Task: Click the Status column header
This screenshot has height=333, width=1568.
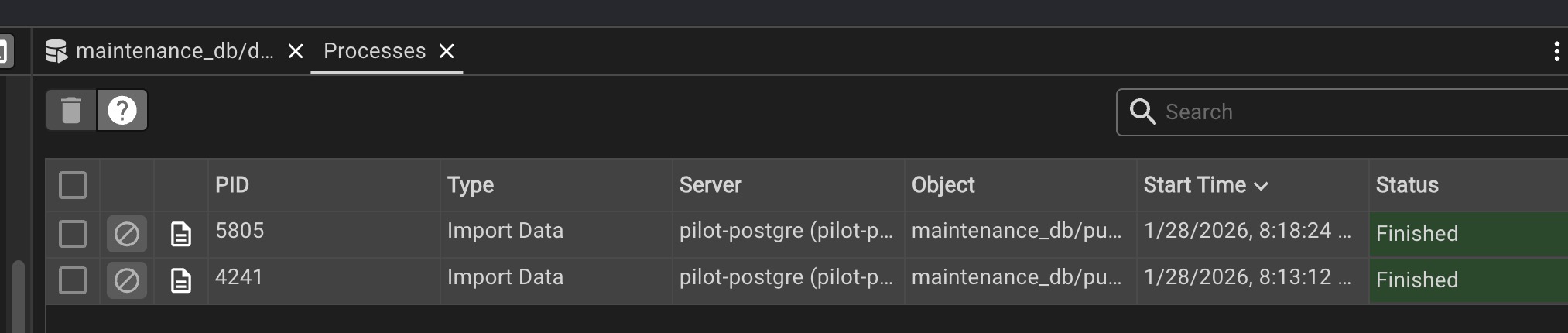Action: (1407, 185)
